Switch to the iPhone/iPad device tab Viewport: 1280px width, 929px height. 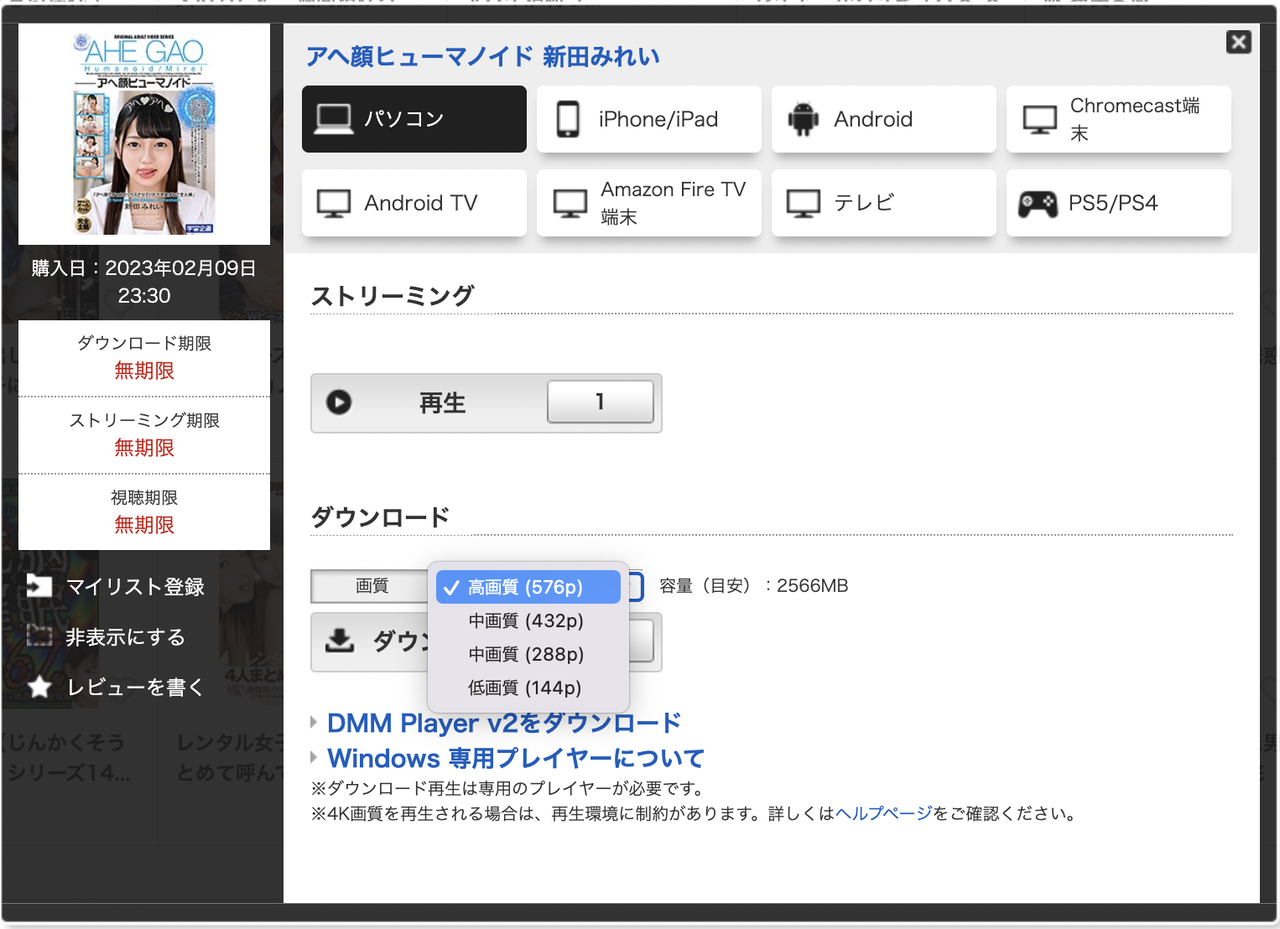click(649, 119)
